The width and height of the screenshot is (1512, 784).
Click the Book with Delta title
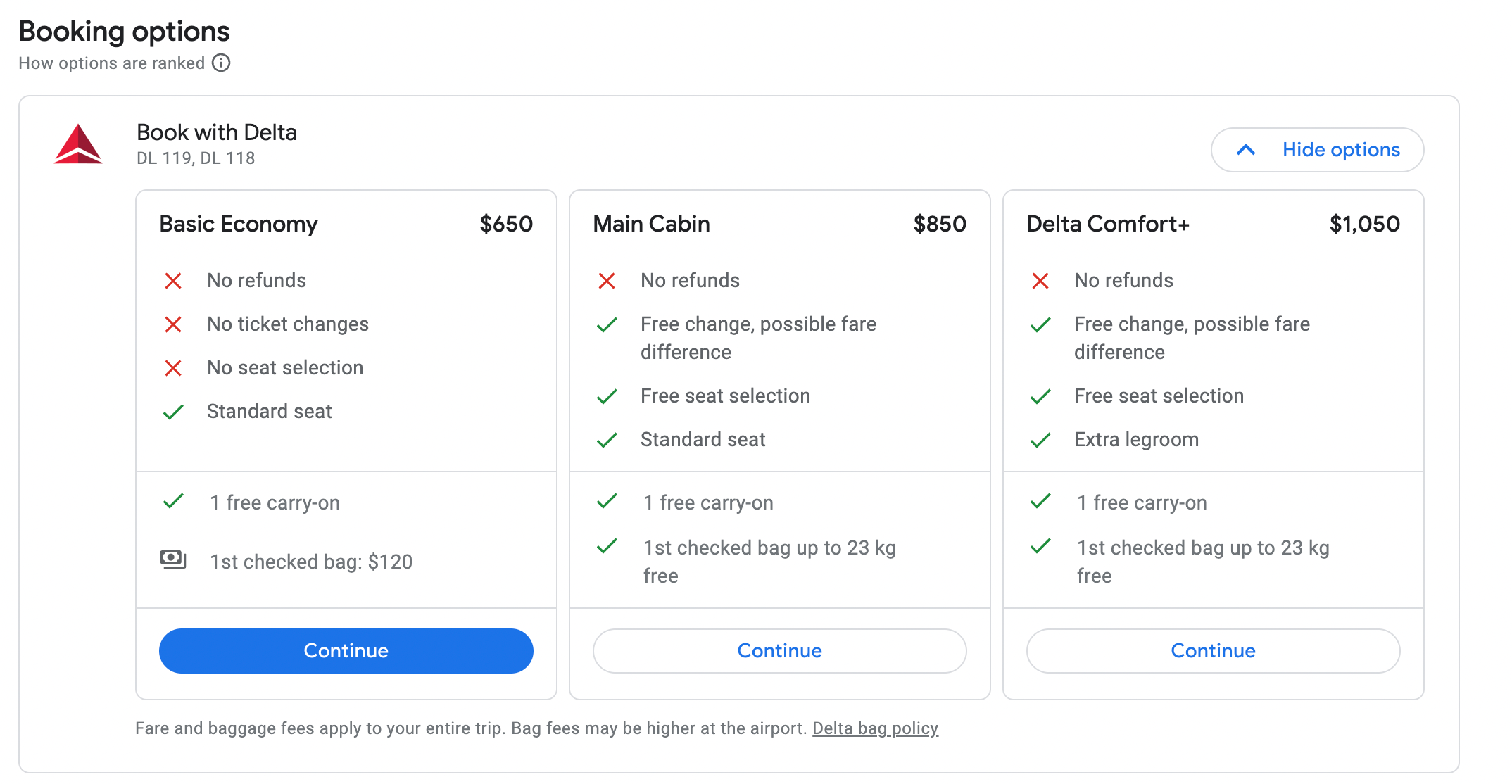(217, 132)
